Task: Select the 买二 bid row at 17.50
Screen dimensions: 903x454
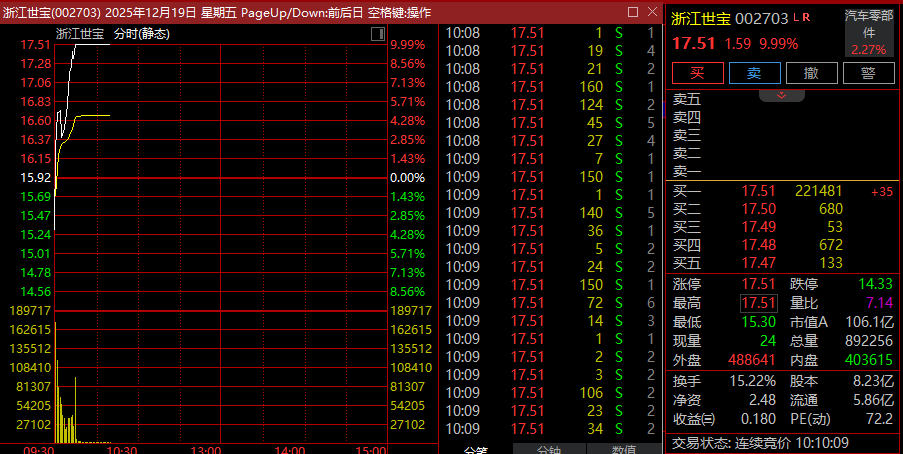Action: [758, 209]
